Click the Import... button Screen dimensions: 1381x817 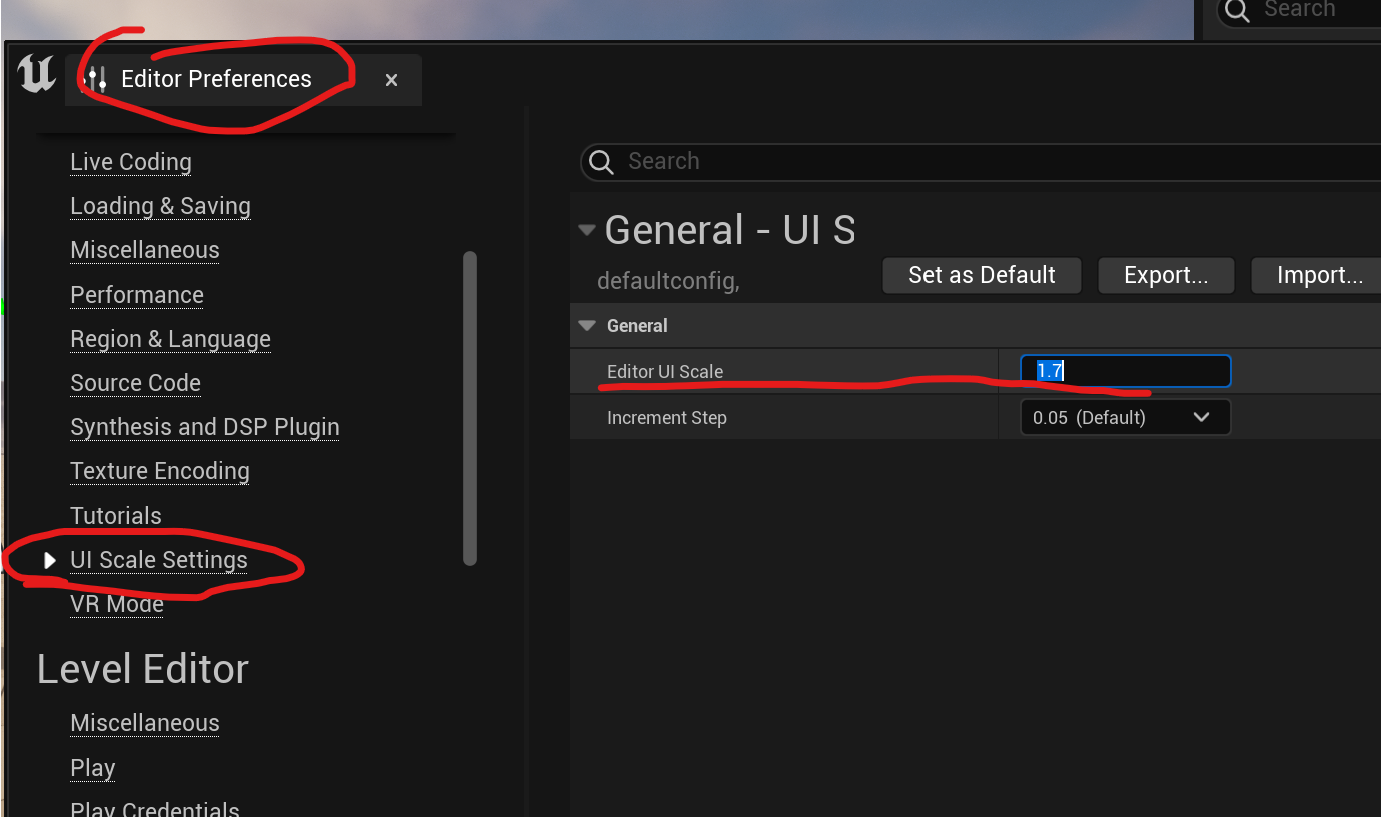(1319, 275)
